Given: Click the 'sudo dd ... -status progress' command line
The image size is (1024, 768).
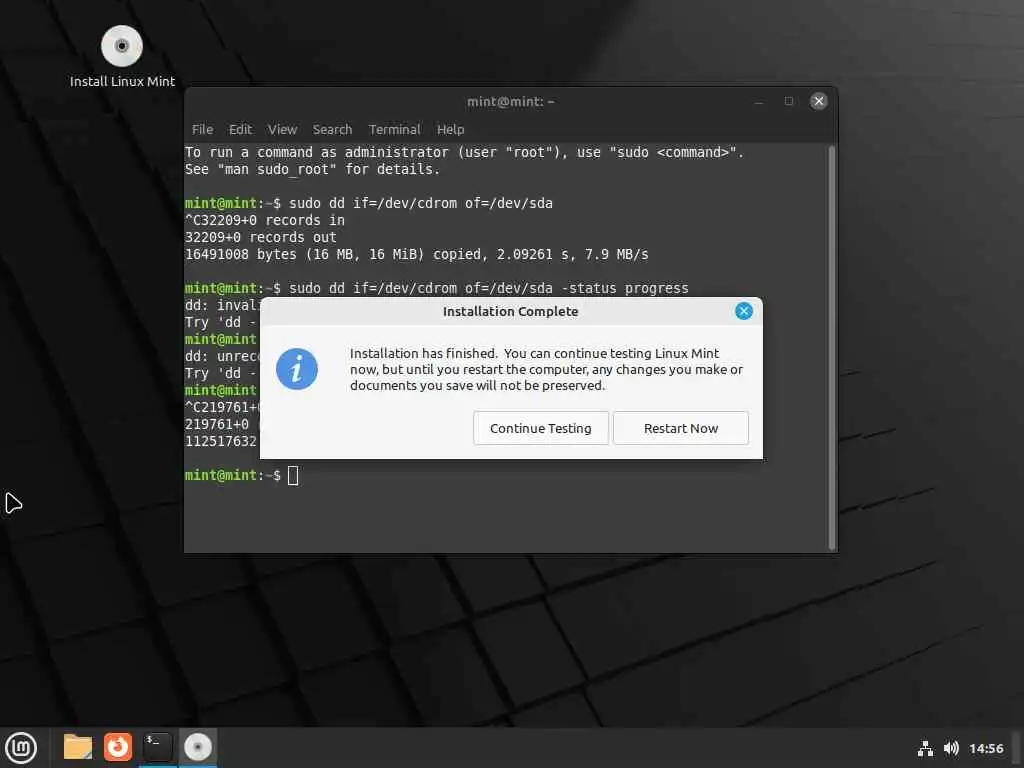Looking at the screenshot, I should point(436,288).
